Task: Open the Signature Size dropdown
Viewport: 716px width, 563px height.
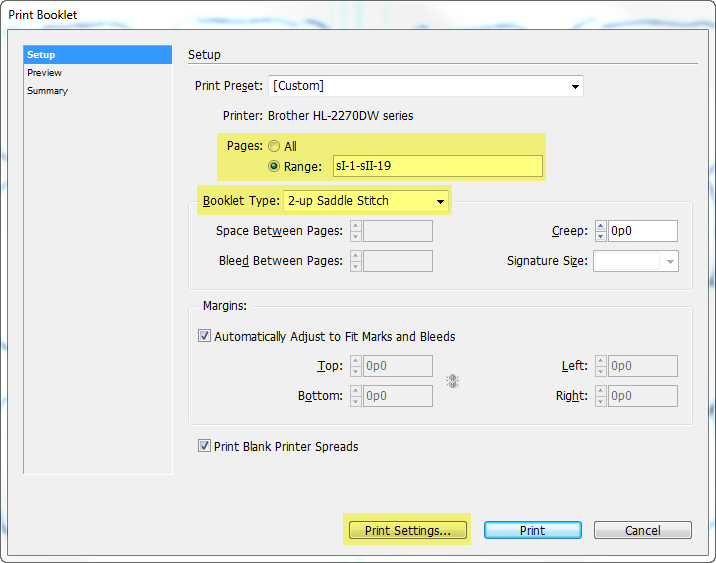Action: (x=636, y=261)
